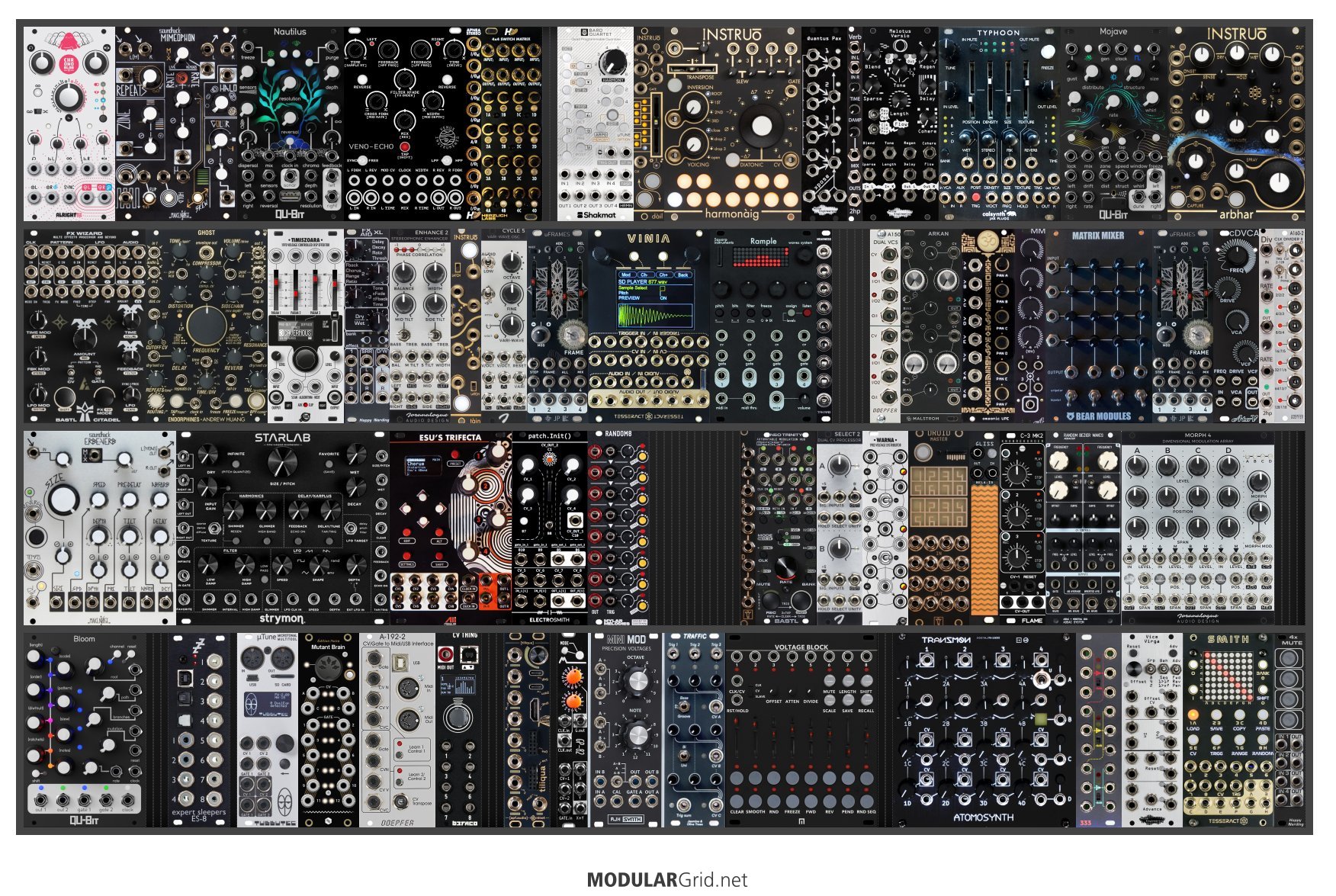Select the Doepfer Dual VCS module
Viewport: 1336px width, 896px height.
tap(885, 326)
